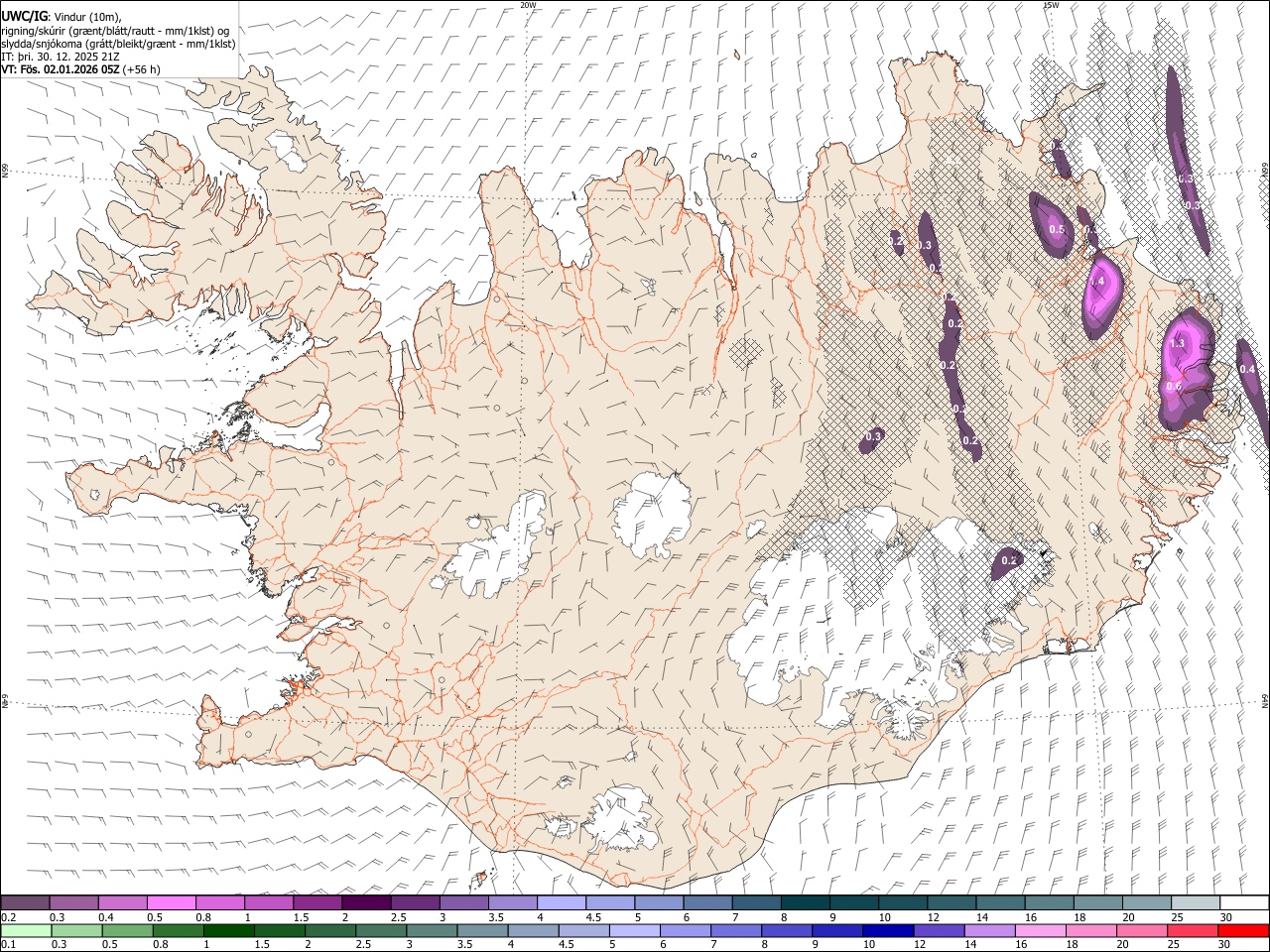Screen dimensions: 1270x952
Task: Pick the rain swatch between 25 and 30
Action: tap(1191, 930)
